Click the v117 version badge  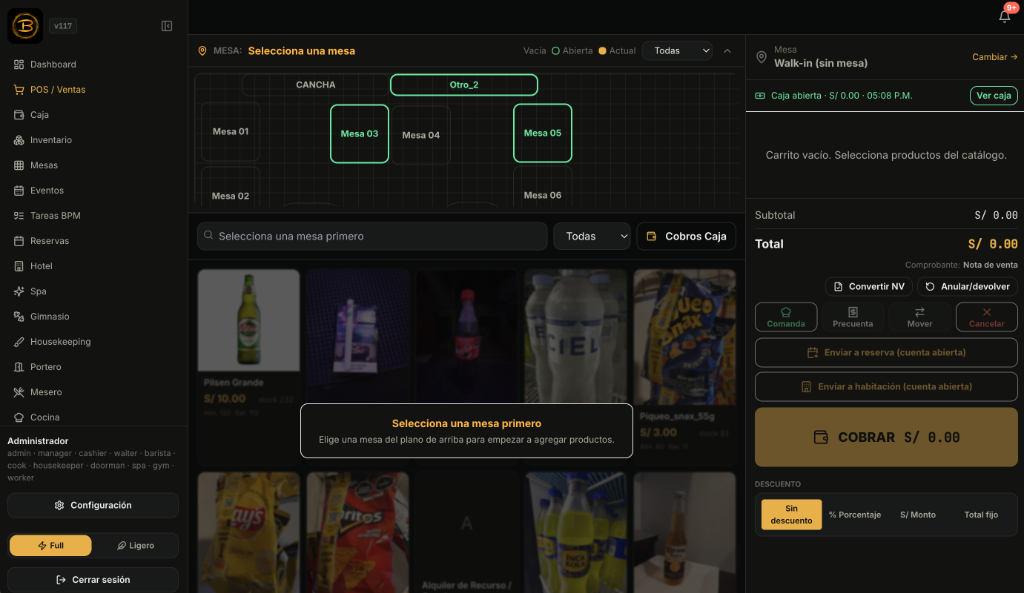point(63,26)
